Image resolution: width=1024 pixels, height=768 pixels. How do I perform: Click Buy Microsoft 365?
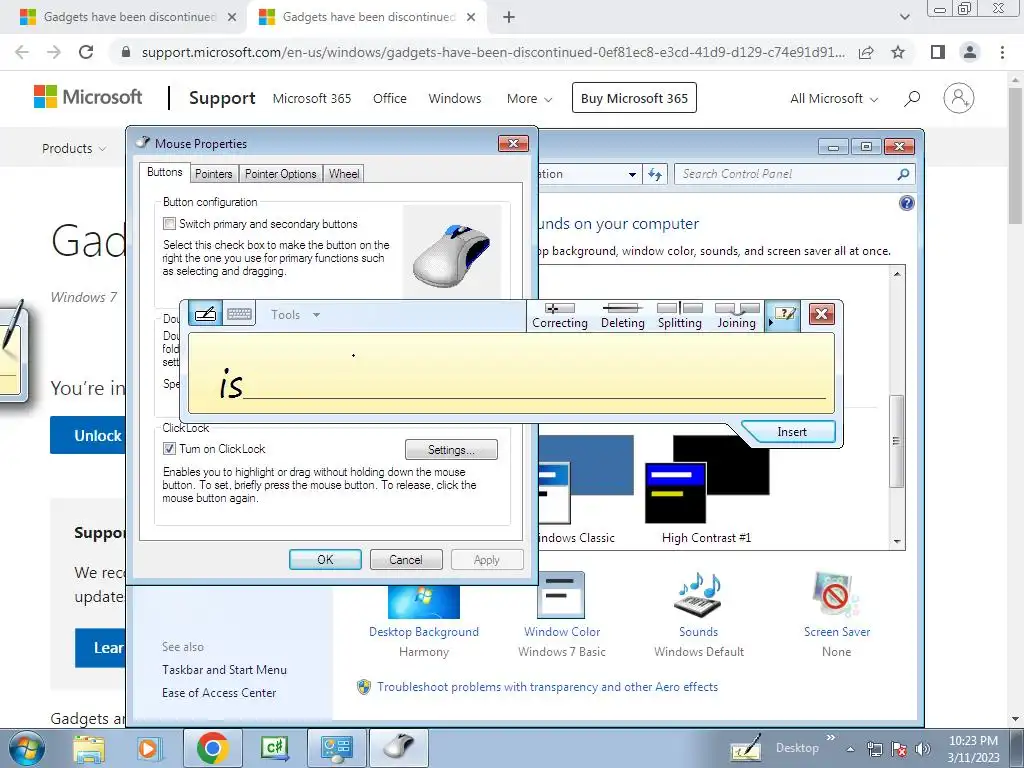634,98
